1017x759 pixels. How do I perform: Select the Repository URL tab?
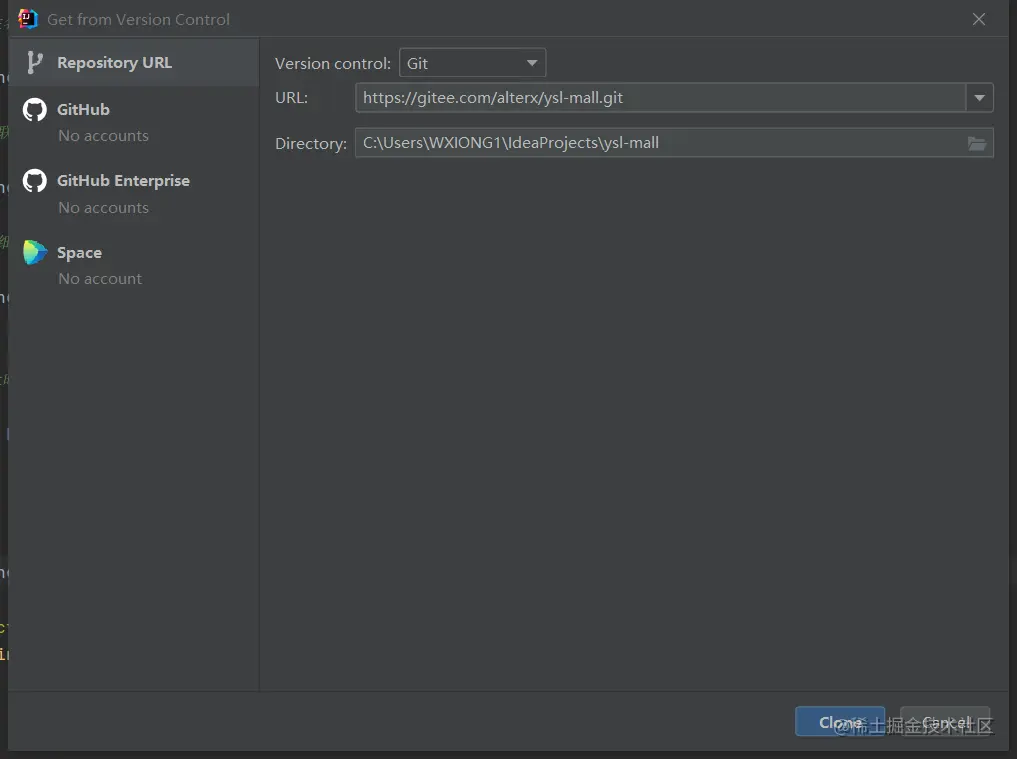click(x=134, y=62)
